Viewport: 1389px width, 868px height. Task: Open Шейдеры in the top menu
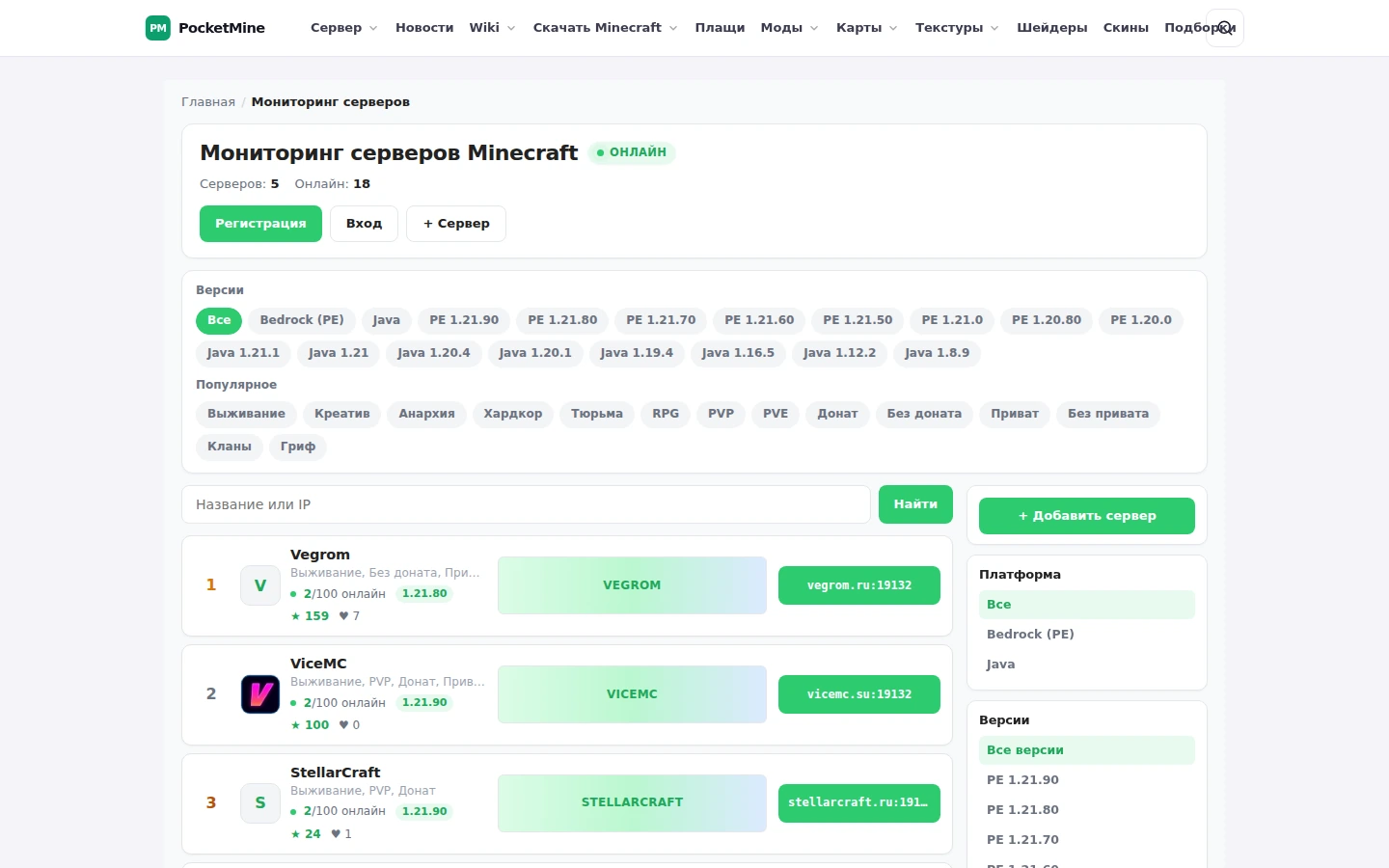pos(1052,28)
